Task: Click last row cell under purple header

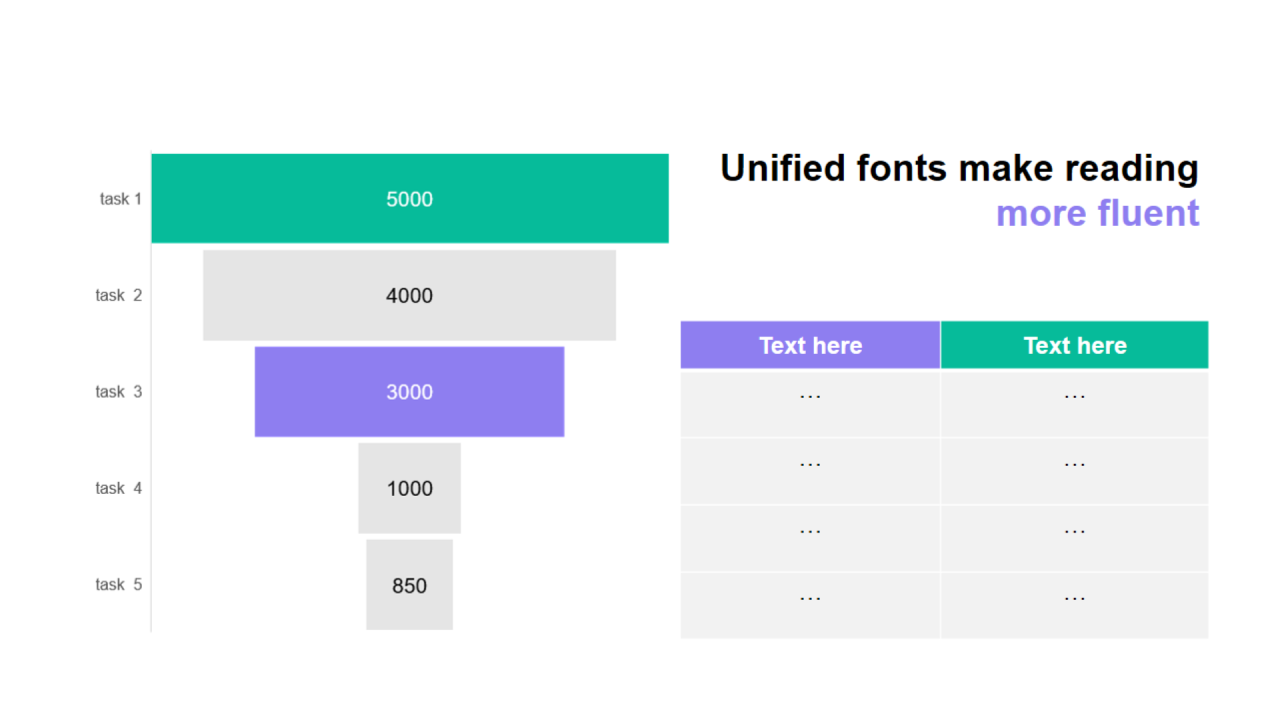Action: pos(810,605)
